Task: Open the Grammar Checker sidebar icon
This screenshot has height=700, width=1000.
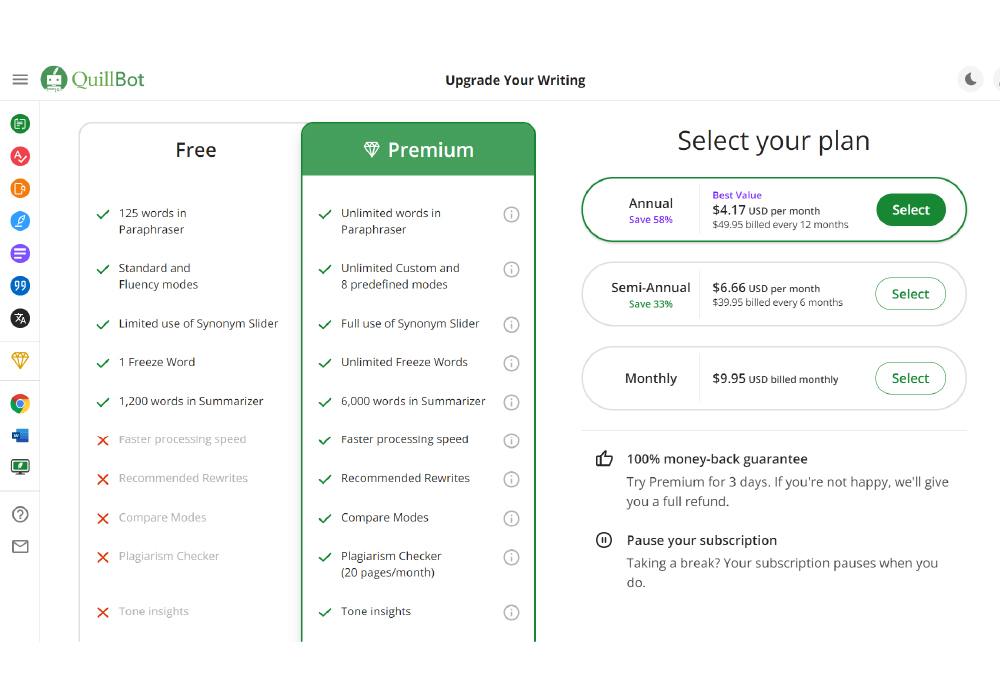Action: tap(20, 156)
